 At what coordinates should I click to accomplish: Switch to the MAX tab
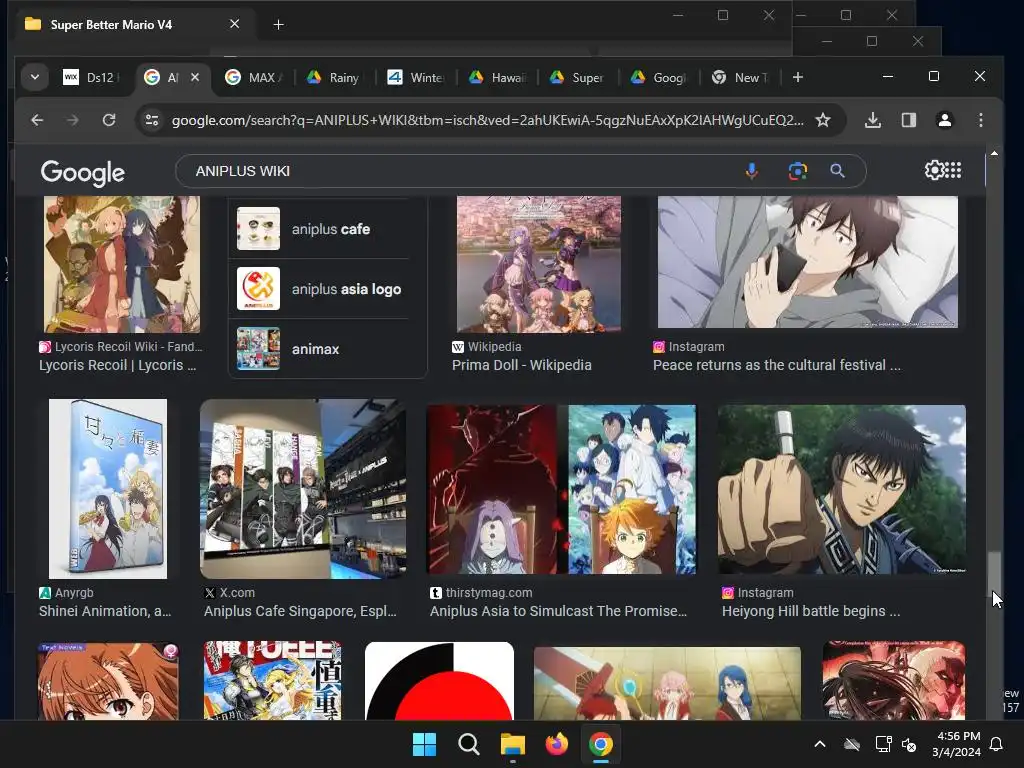[x=254, y=77]
